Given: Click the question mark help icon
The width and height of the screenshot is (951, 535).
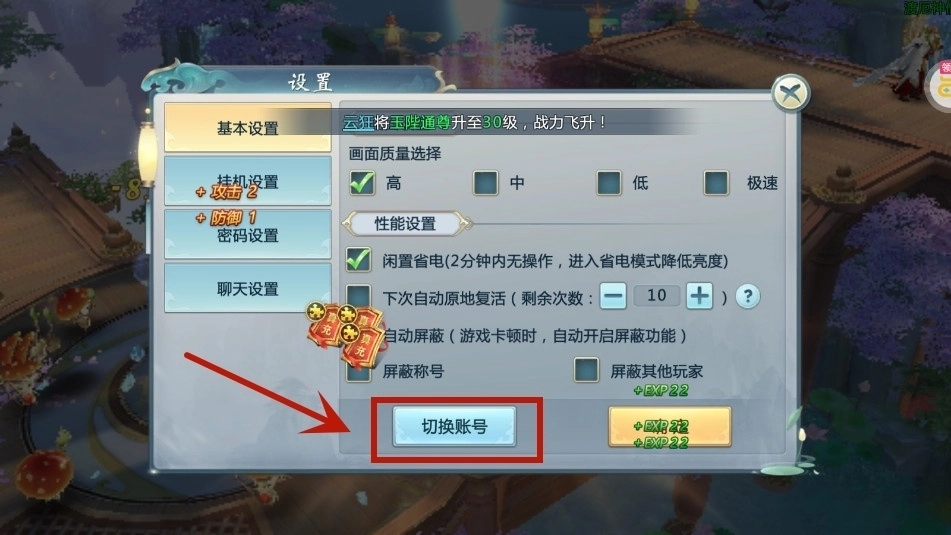Looking at the screenshot, I should pyautogui.click(x=747, y=297).
